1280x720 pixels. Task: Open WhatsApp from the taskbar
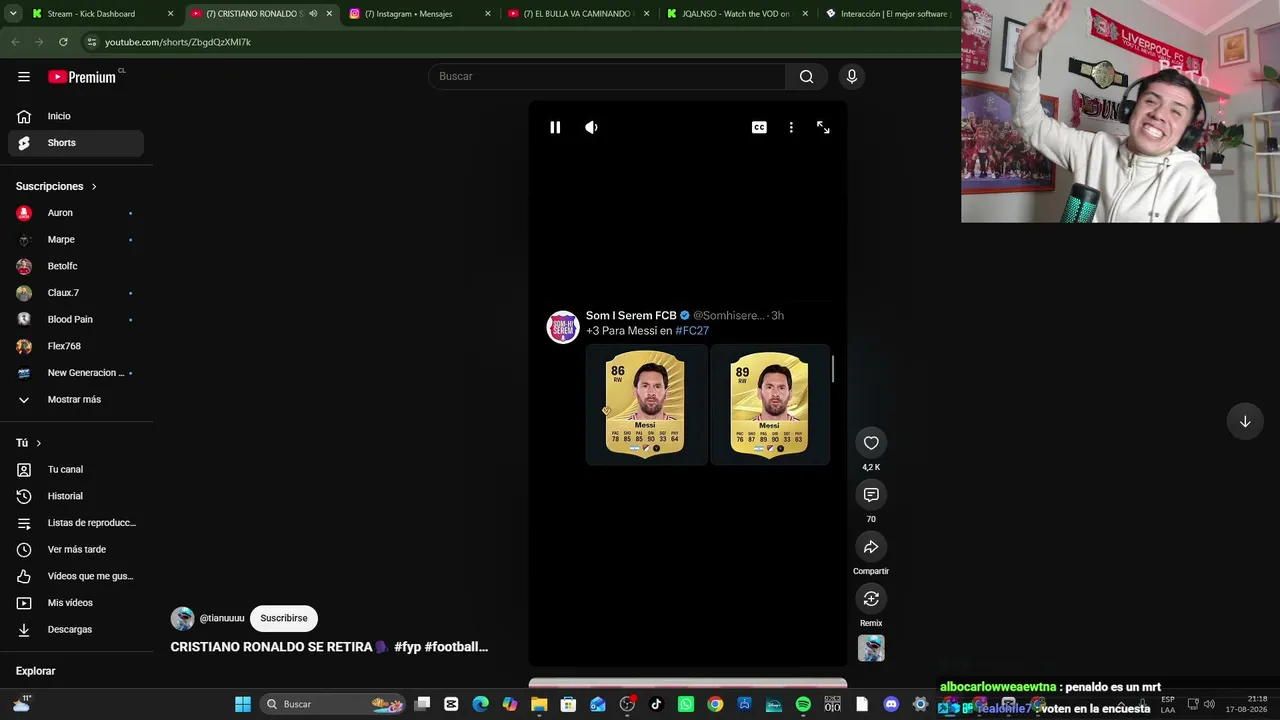pos(686,704)
